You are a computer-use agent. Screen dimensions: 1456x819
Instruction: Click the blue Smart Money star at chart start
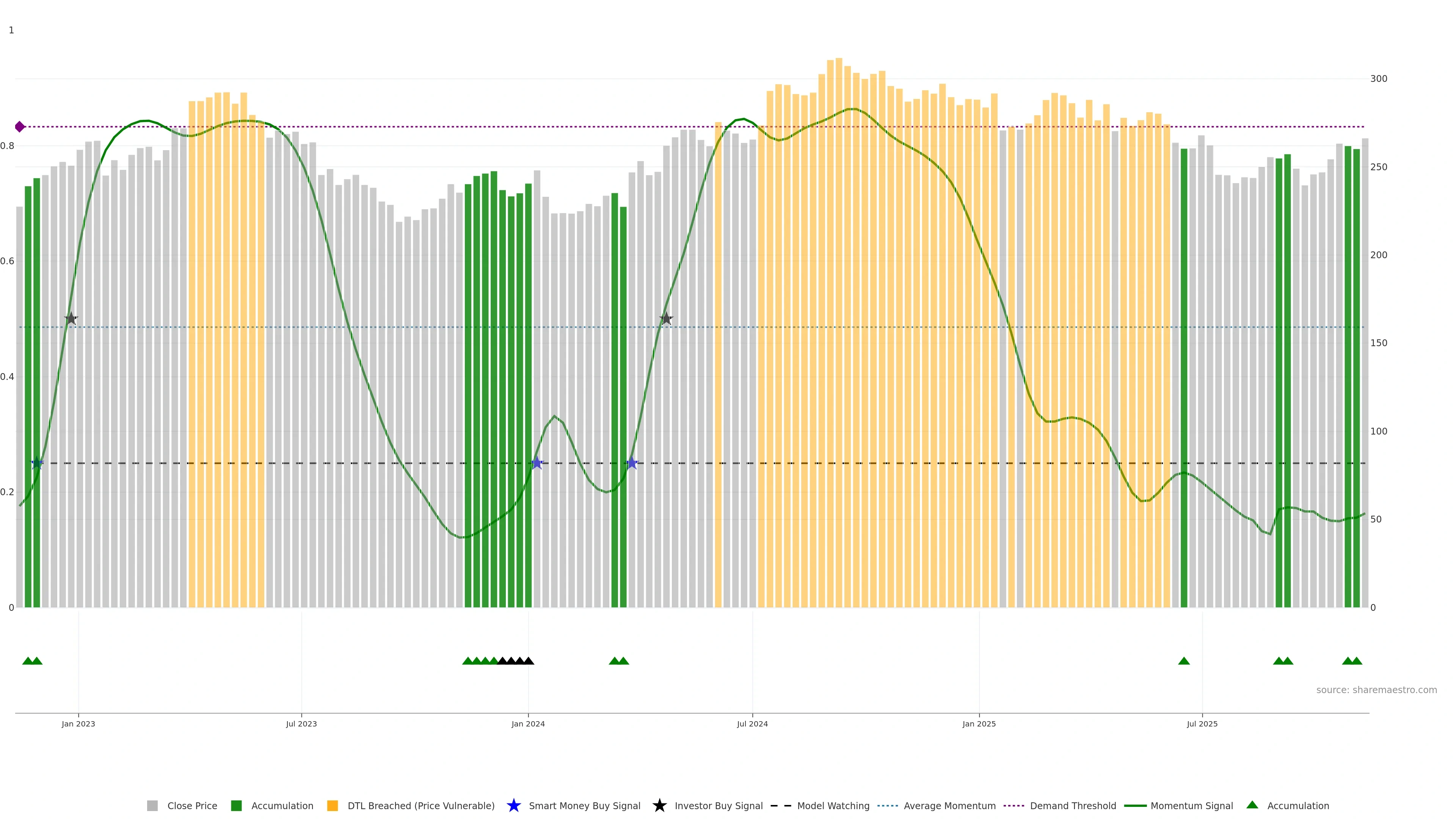point(37,463)
